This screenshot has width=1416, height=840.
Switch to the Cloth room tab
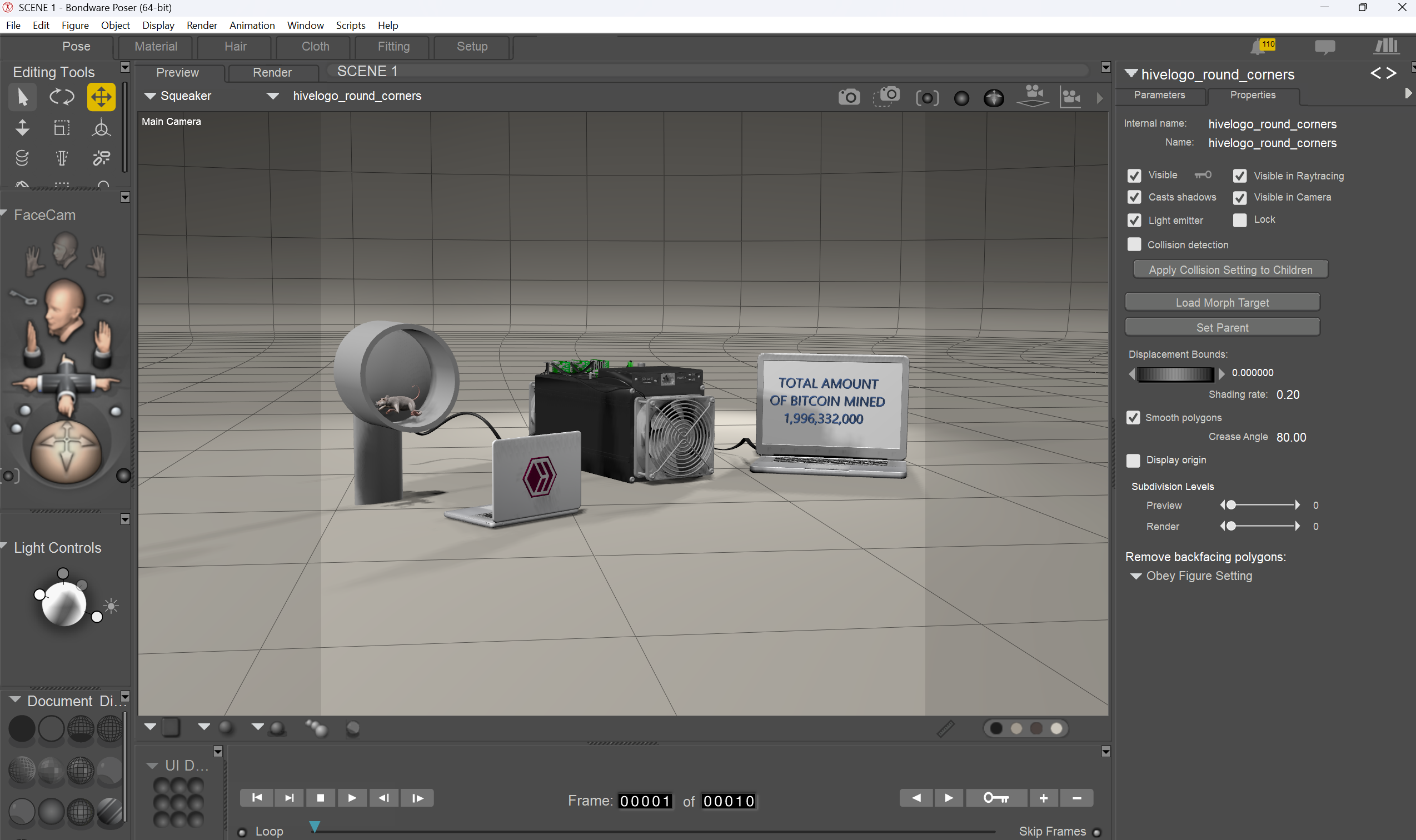click(x=315, y=47)
